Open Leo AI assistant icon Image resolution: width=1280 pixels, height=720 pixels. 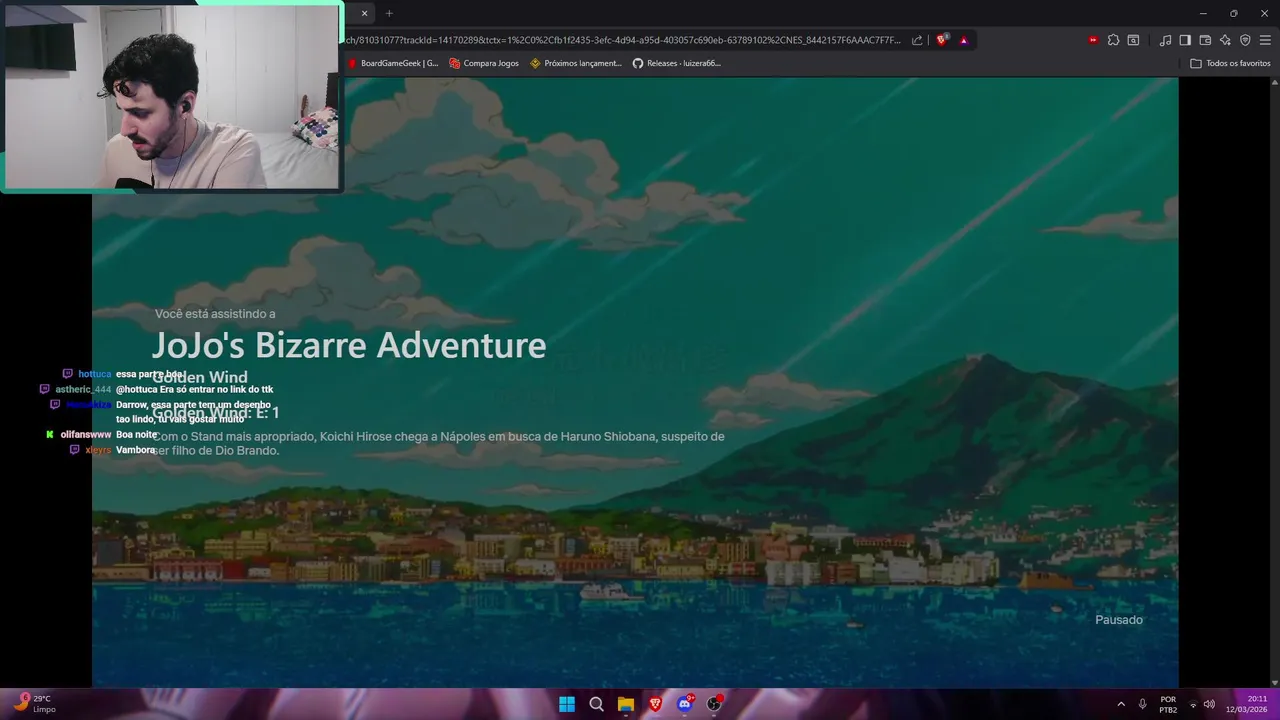[x=1225, y=40]
